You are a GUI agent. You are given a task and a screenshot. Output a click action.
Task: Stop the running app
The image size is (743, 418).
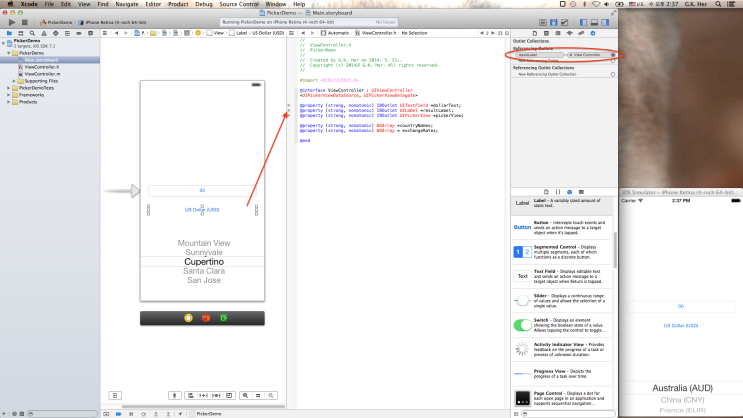(x=25, y=22)
